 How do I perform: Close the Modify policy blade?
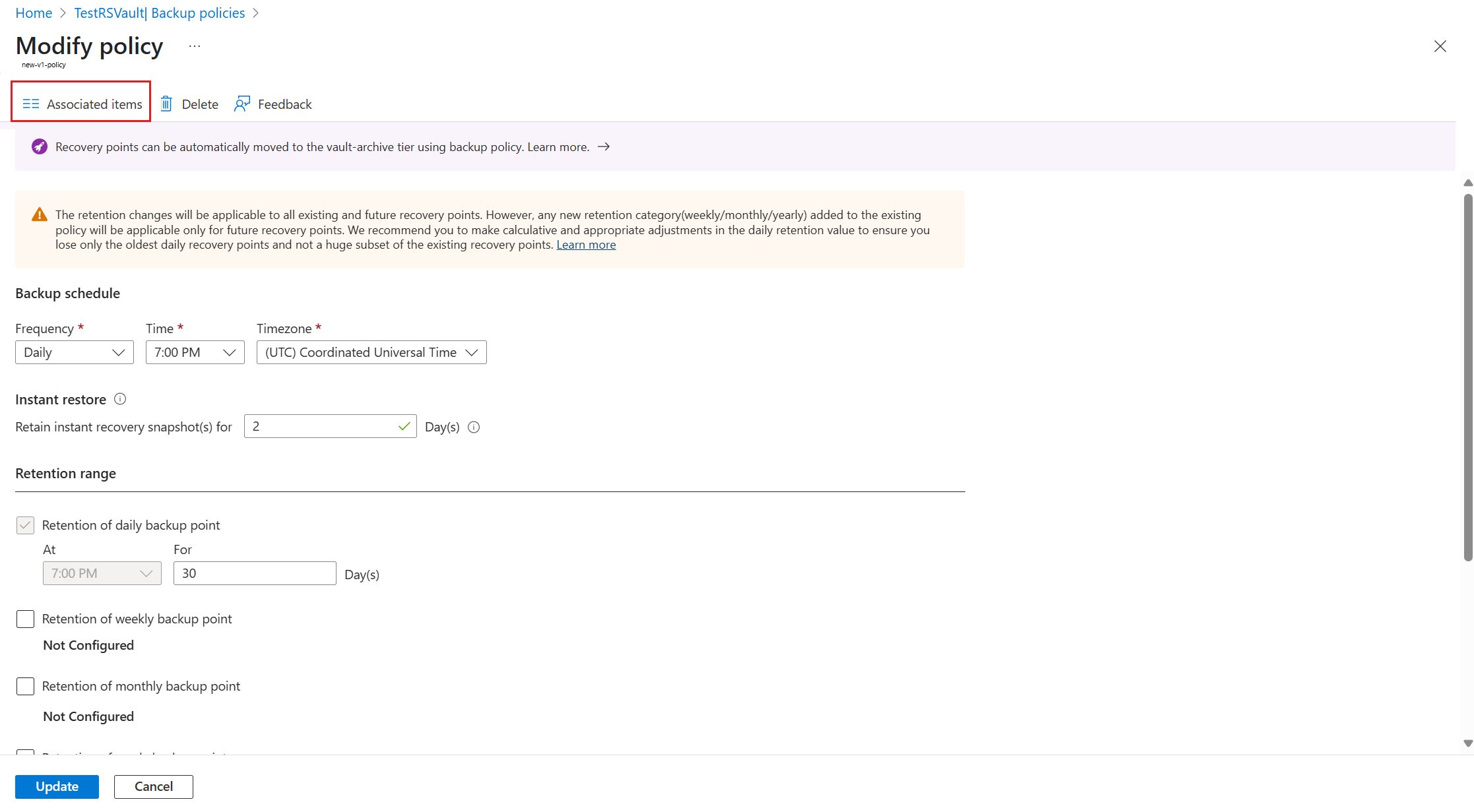(x=1440, y=46)
